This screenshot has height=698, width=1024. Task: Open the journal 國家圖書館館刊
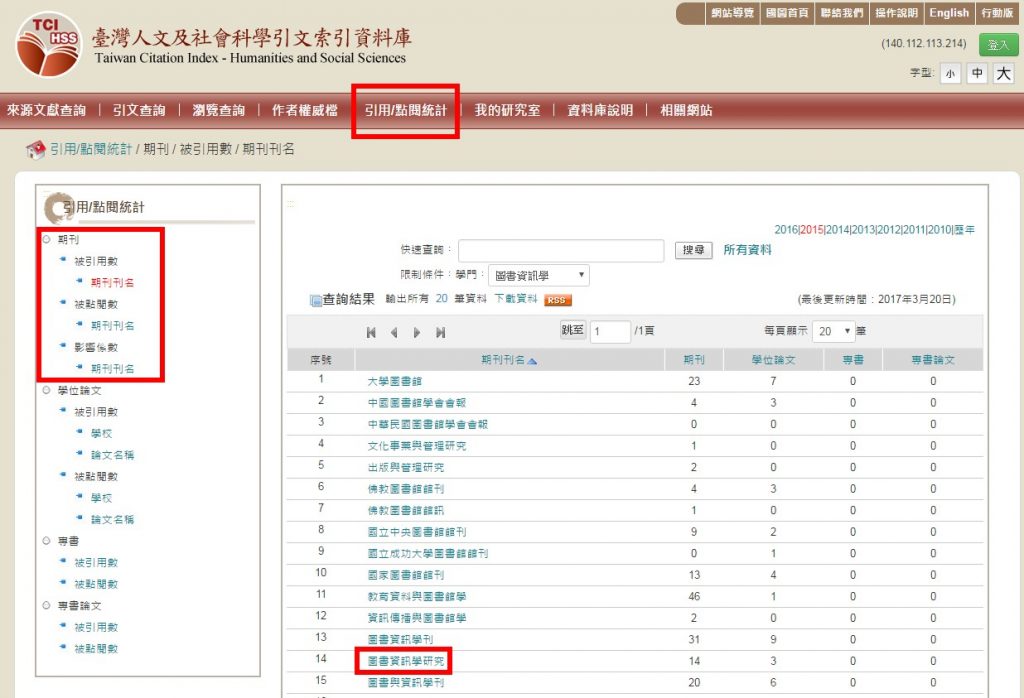406,575
